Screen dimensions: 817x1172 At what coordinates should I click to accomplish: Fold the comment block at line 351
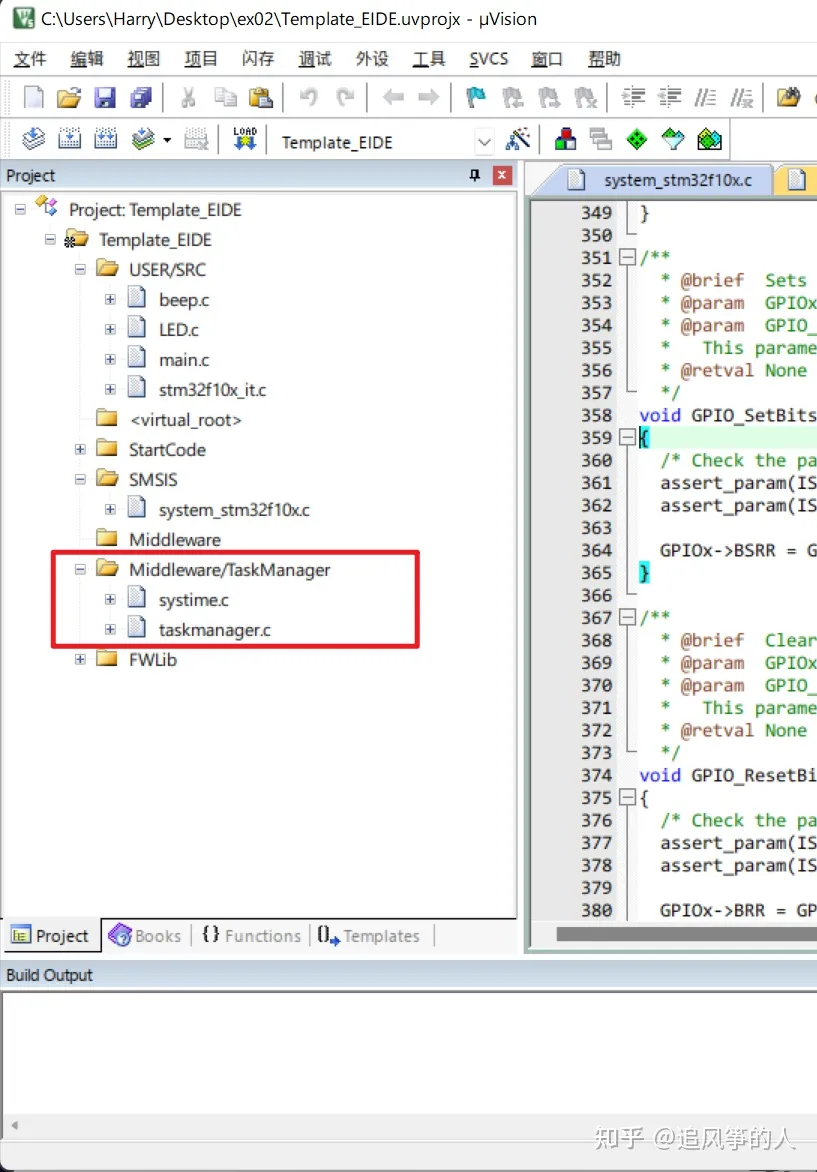click(x=628, y=257)
